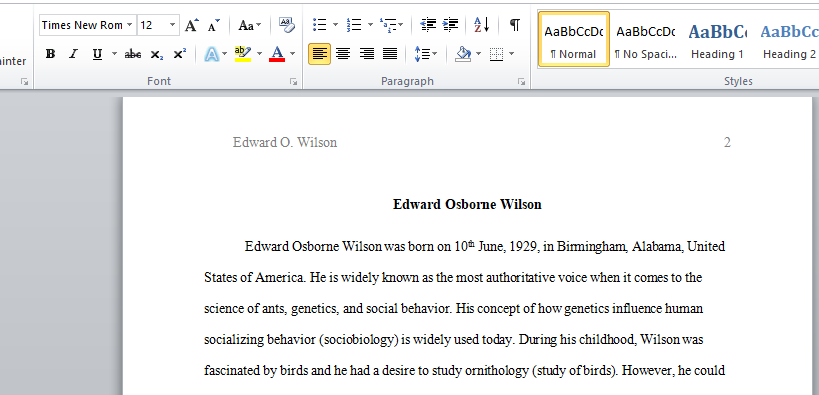Click the word Birmingham in the paragraph
The image size is (819, 395).
pos(592,246)
